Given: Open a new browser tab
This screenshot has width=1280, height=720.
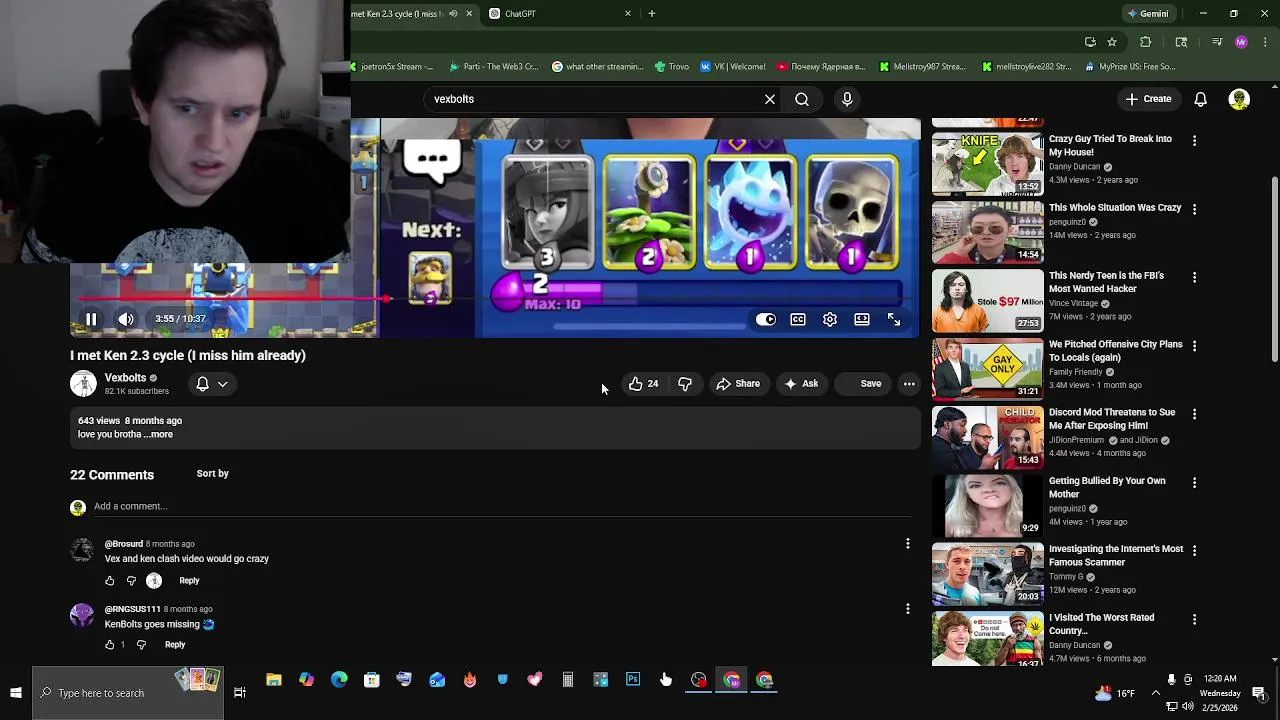Looking at the screenshot, I should click(651, 14).
